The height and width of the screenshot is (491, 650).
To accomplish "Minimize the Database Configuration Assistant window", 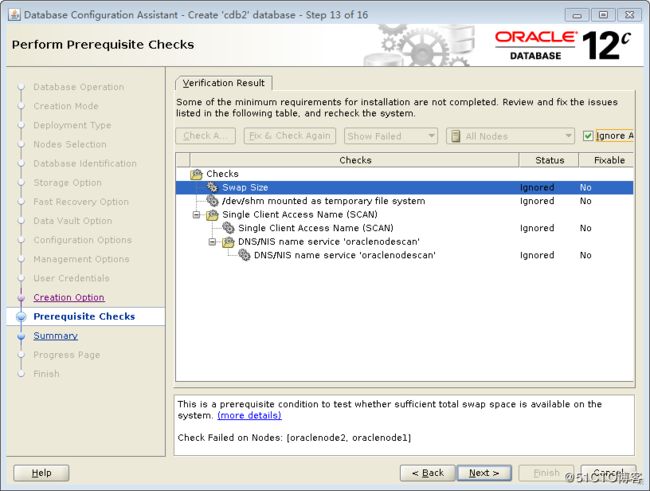I will (x=577, y=15).
